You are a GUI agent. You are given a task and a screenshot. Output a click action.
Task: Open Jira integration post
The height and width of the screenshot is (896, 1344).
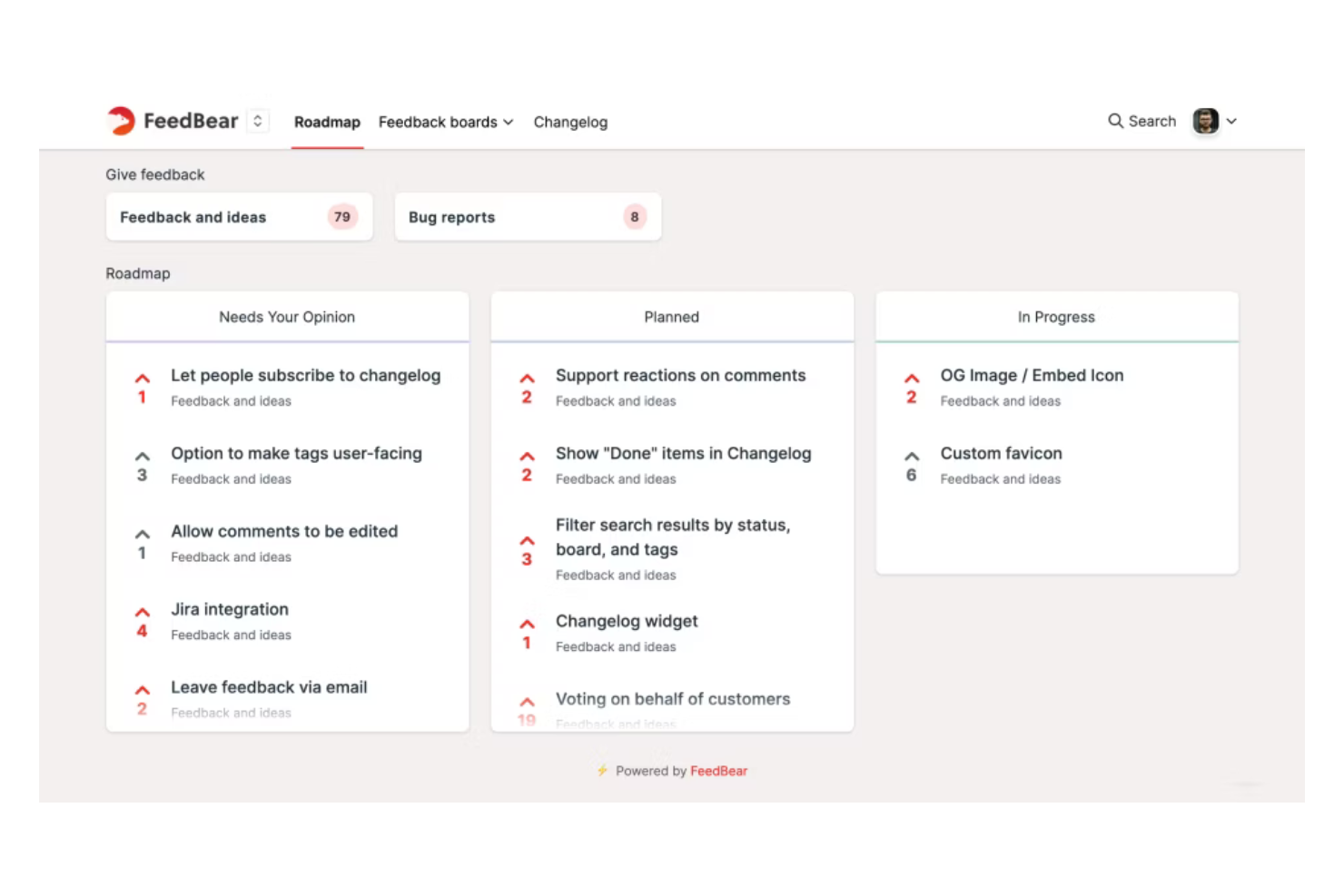pyautogui.click(x=230, y=609)
